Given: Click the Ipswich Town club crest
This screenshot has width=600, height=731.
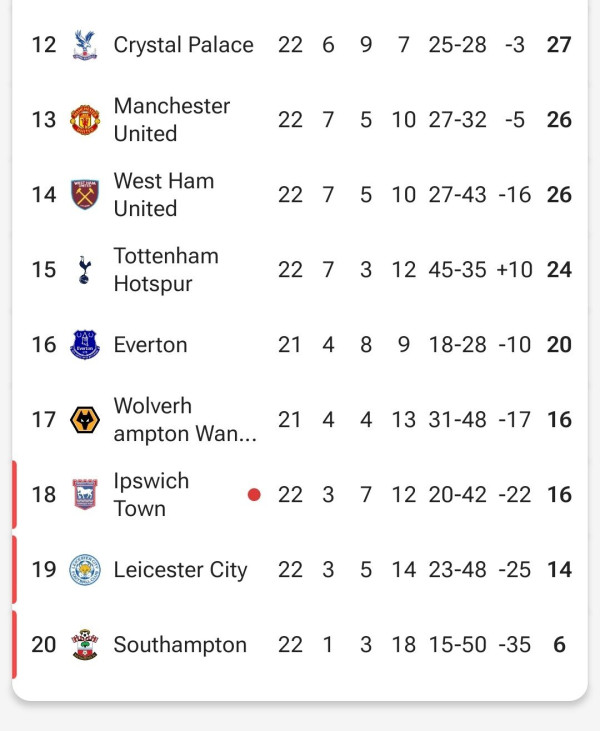Looking at the screenshot, I should (x=85, y=495).
